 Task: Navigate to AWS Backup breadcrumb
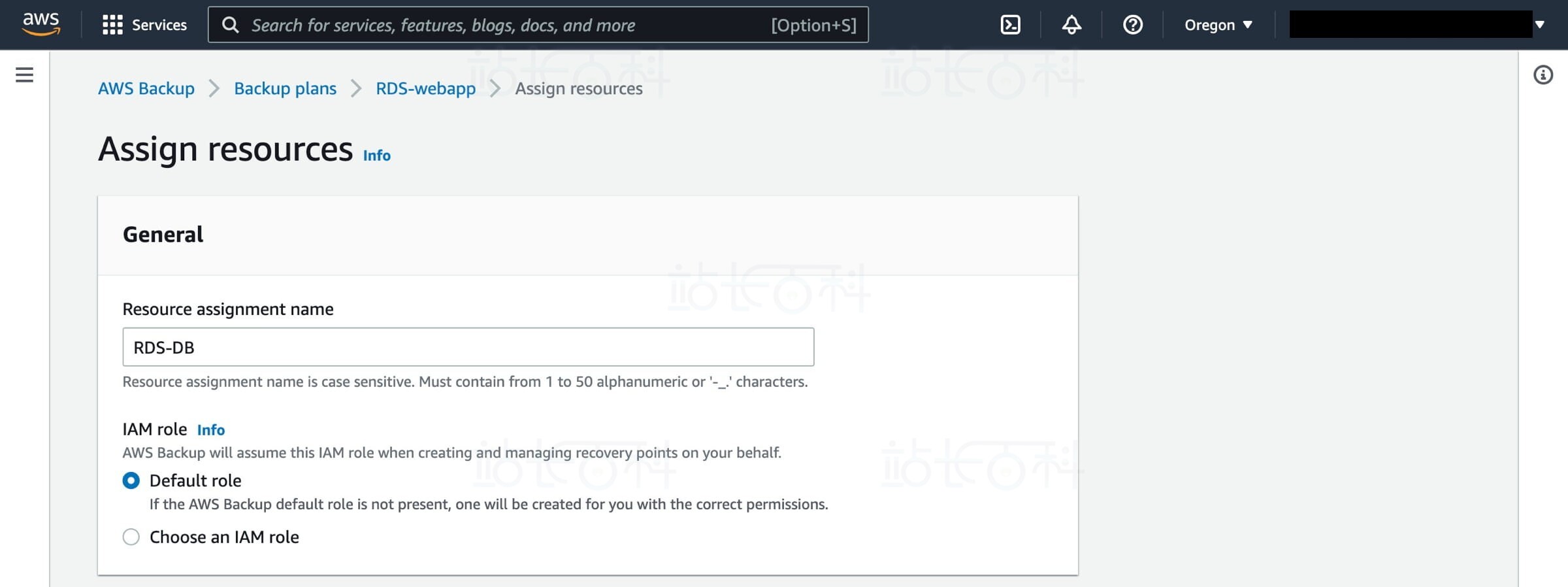(146, 88)
